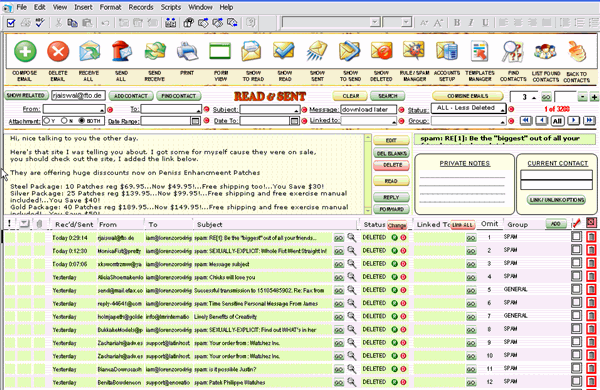
Task: Click red status dot in row 1
Action: click(x=403, y=237)
